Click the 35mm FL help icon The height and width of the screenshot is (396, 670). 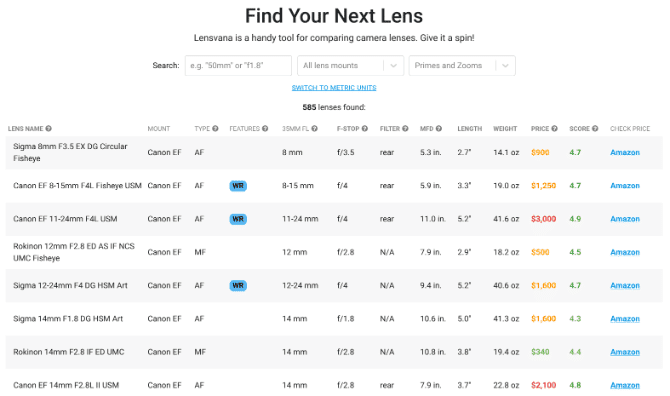click(x=314, y=129)
